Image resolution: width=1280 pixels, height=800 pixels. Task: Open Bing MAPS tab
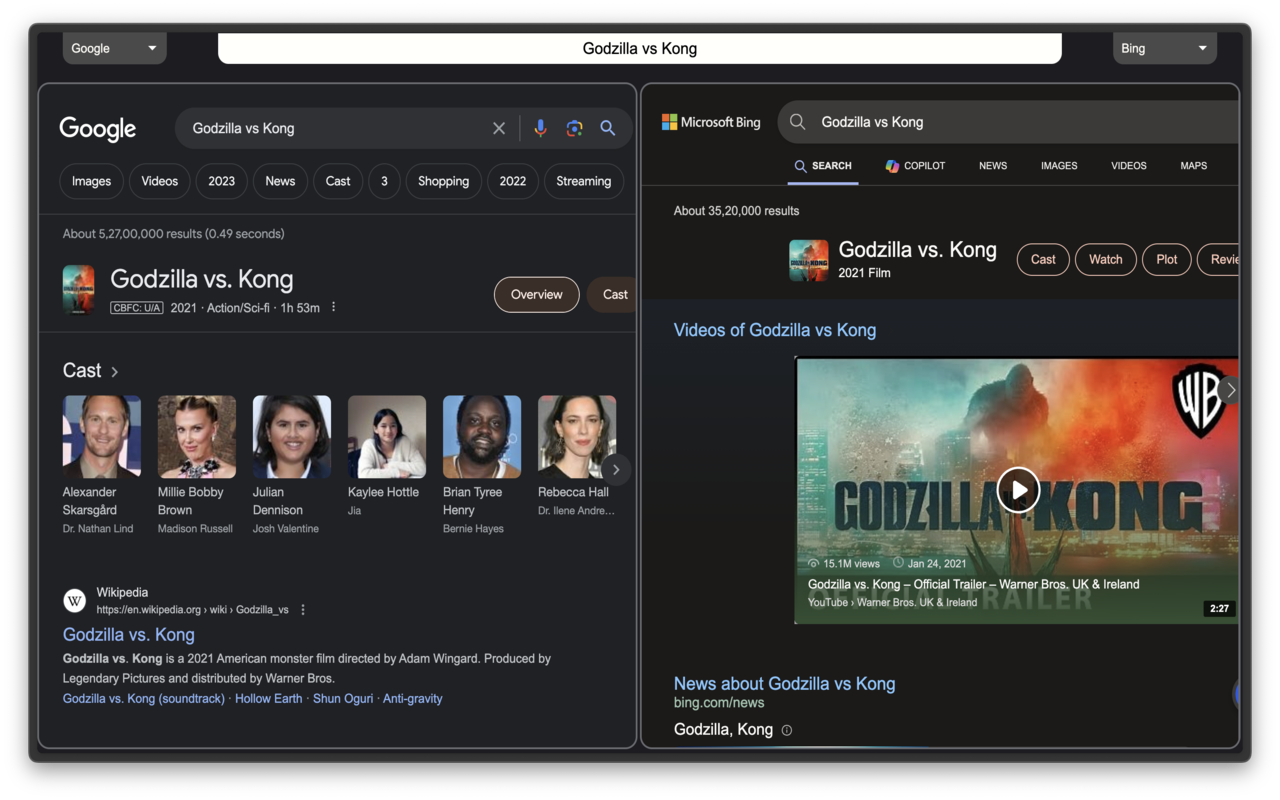pyautogui.click(x=1194, y=166)
